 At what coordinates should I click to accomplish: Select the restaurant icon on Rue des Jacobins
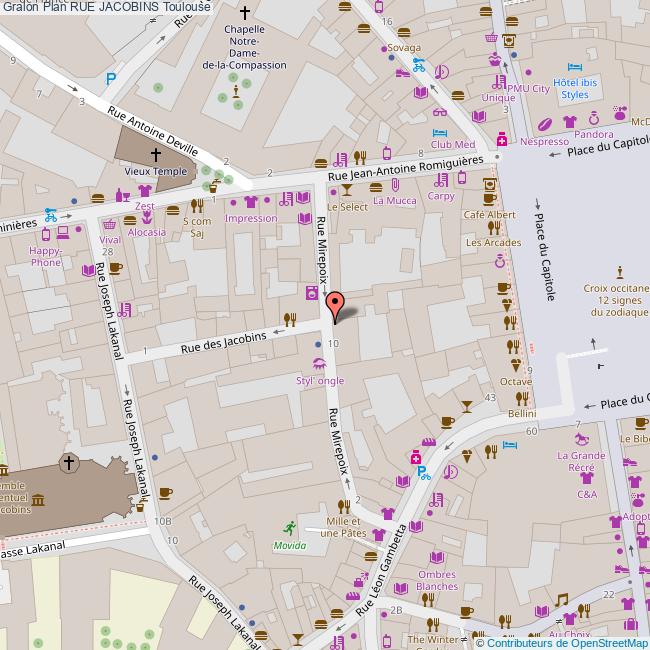click(x=290, y=320)
